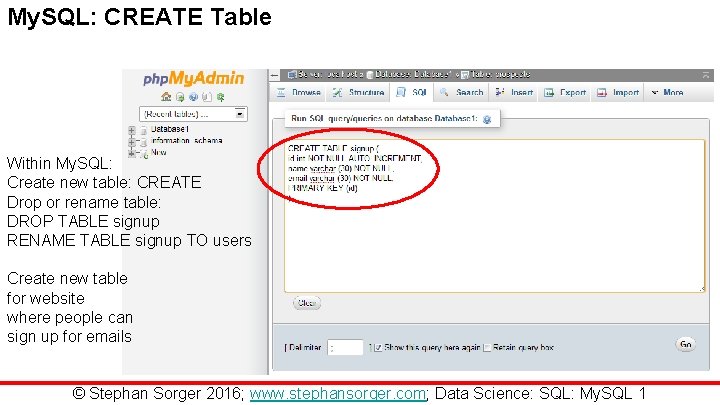Click 'Run SQL query/queries on database' heading
Viewport: 720px width, 405px height.
383,118
